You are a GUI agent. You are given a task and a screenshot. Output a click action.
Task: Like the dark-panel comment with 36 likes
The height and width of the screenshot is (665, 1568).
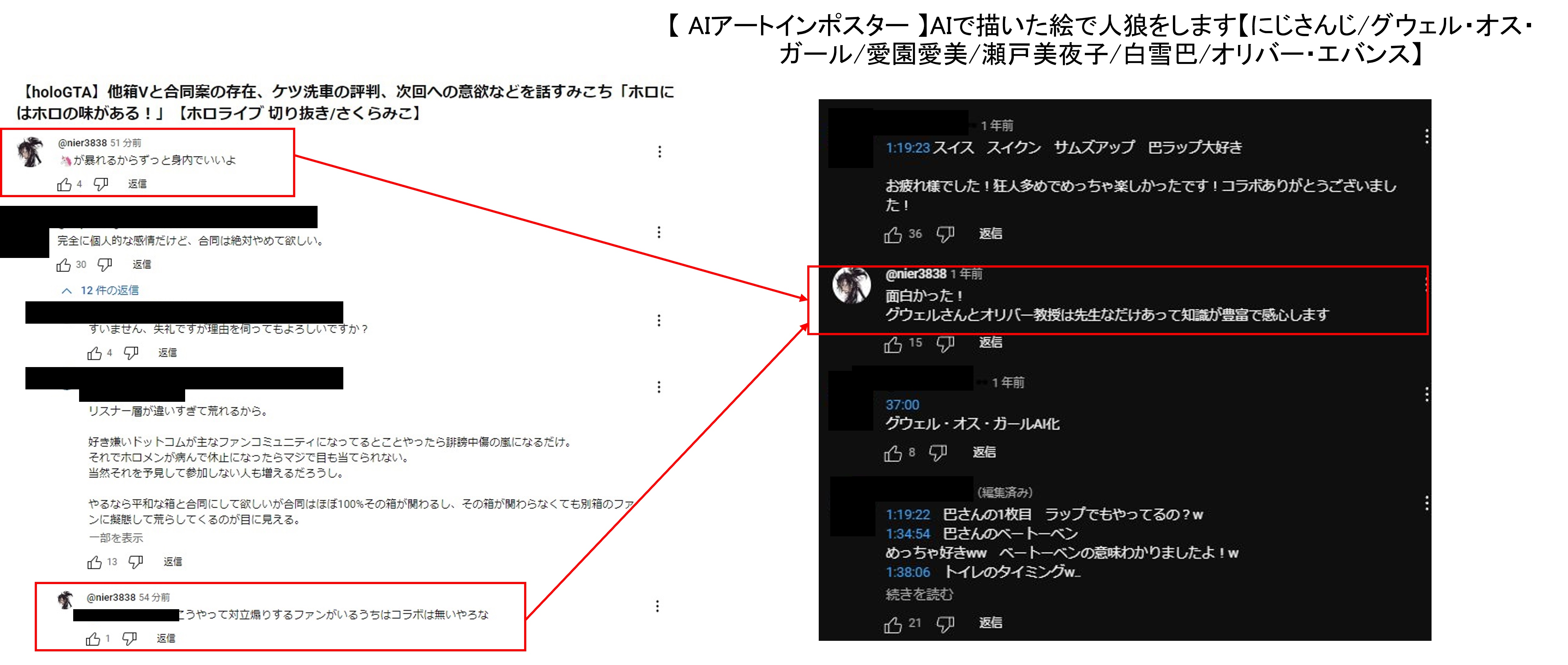(x=892, y=234)
